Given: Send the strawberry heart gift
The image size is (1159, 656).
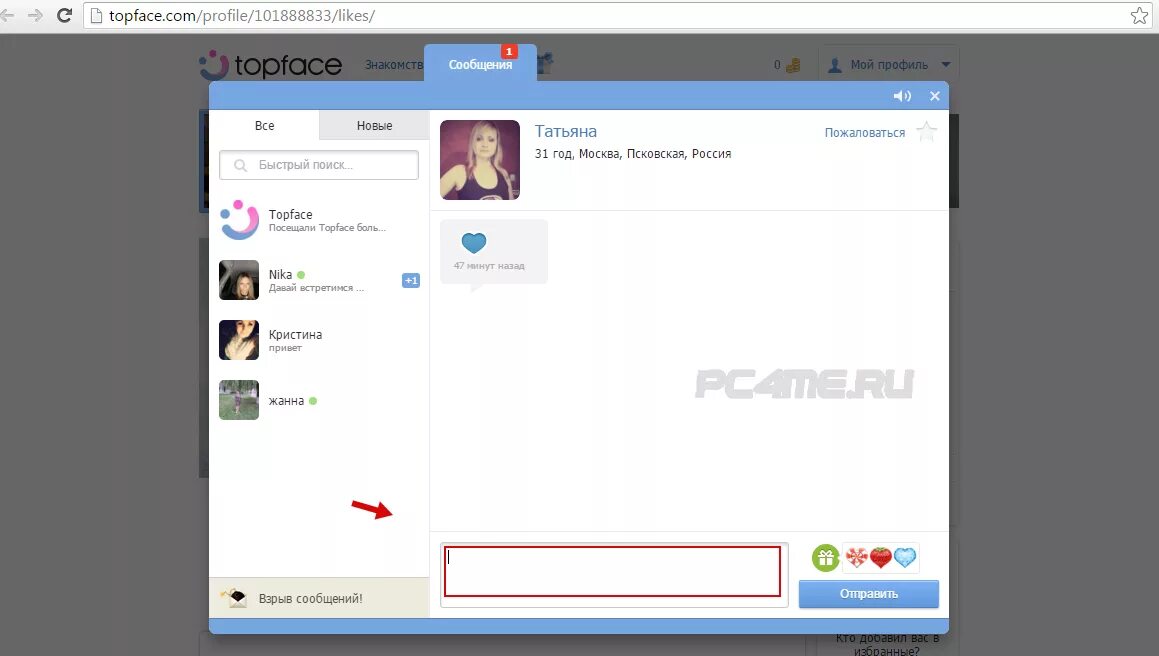Looking at the screenshot, I should point(880,558).
